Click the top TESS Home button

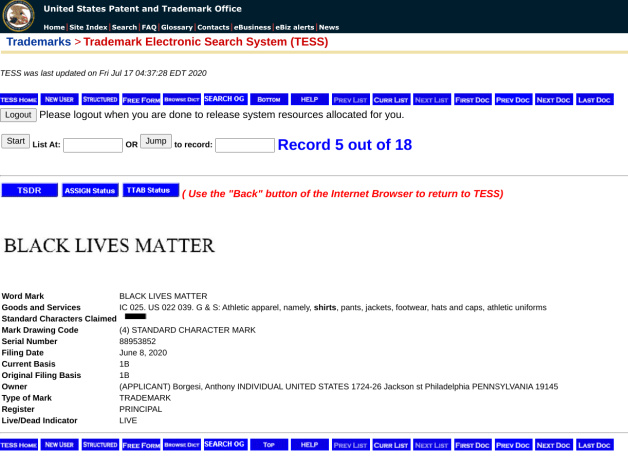tap(19, 99)
